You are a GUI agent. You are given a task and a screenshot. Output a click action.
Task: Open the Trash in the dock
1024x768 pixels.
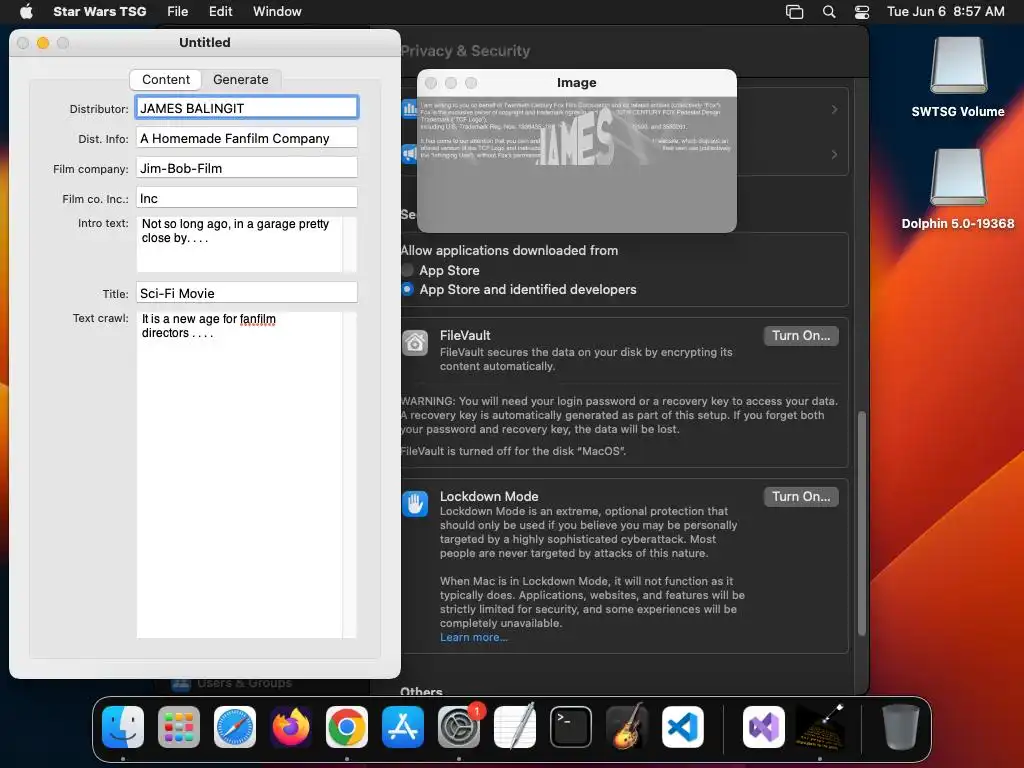coord(901,727)
